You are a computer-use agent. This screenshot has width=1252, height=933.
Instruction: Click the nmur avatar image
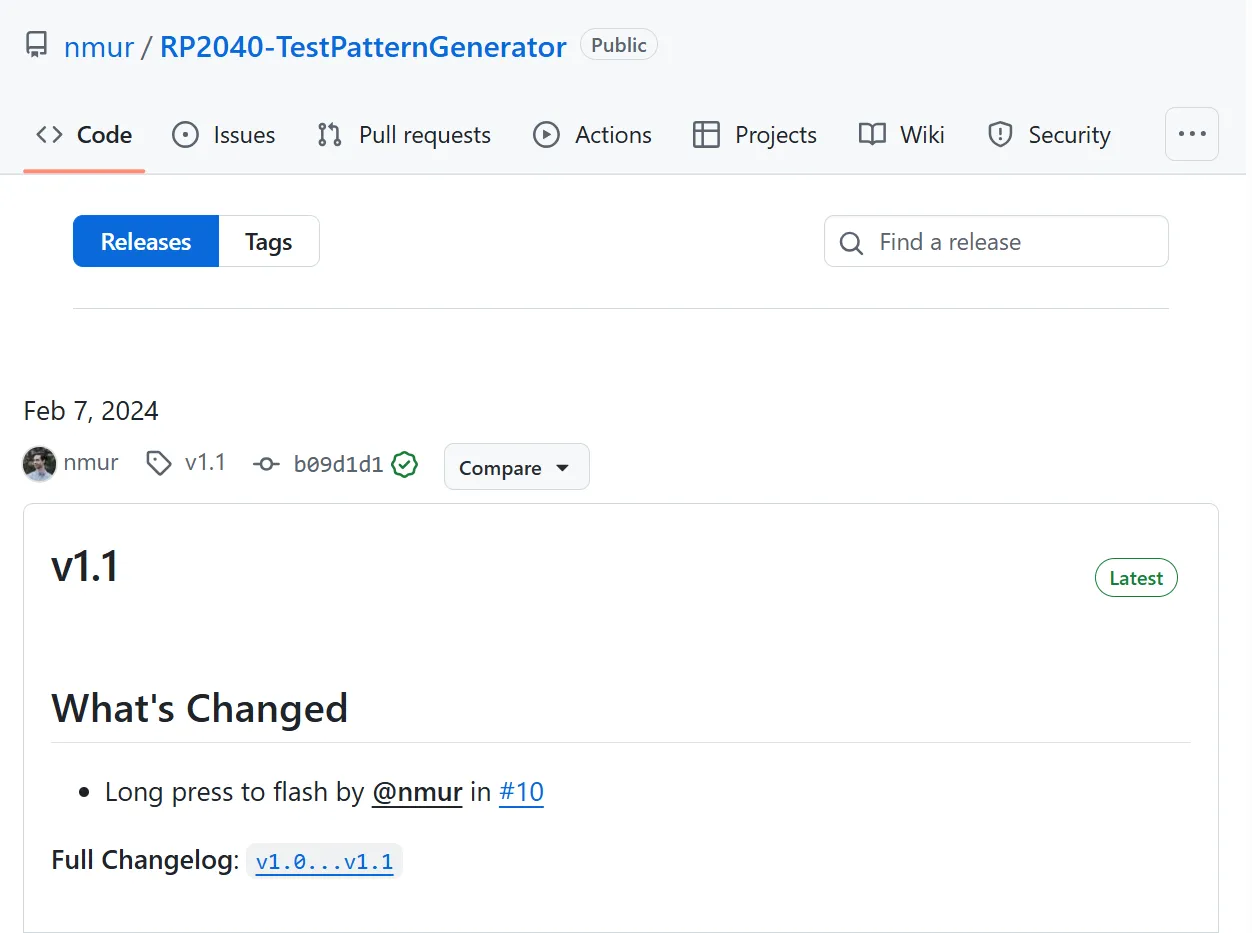click(40, 464)
